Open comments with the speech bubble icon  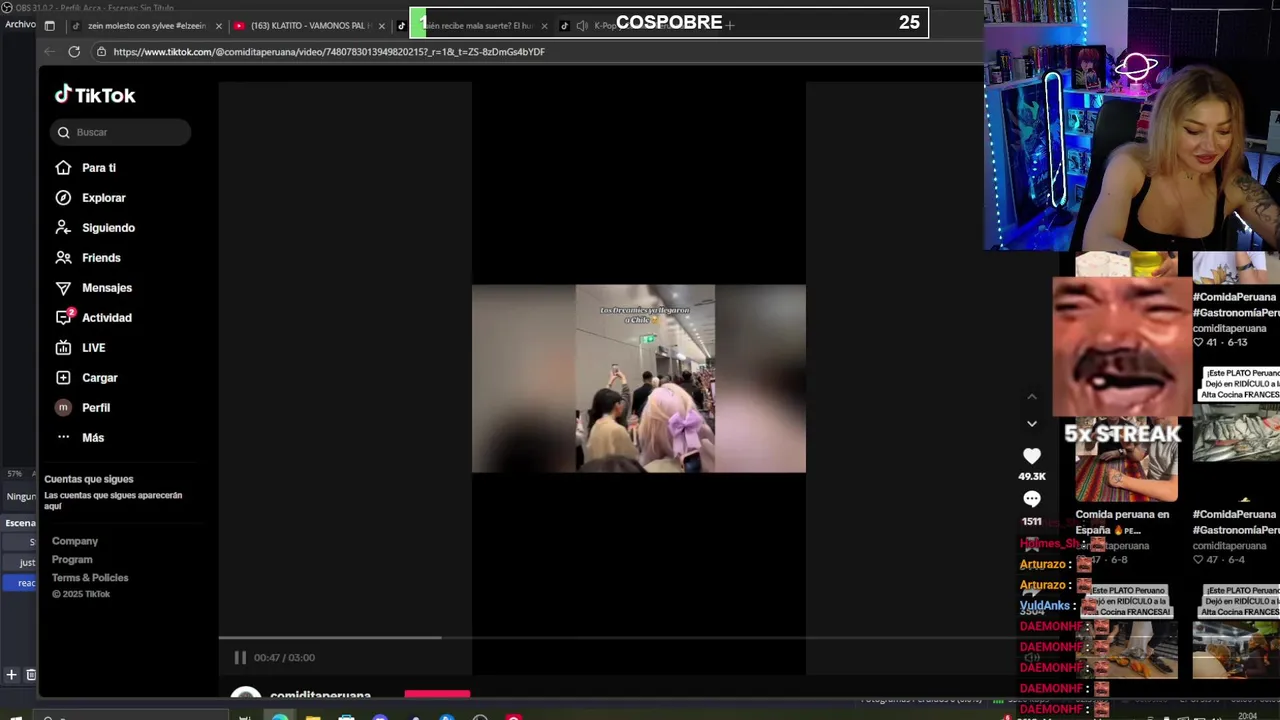1032,499
